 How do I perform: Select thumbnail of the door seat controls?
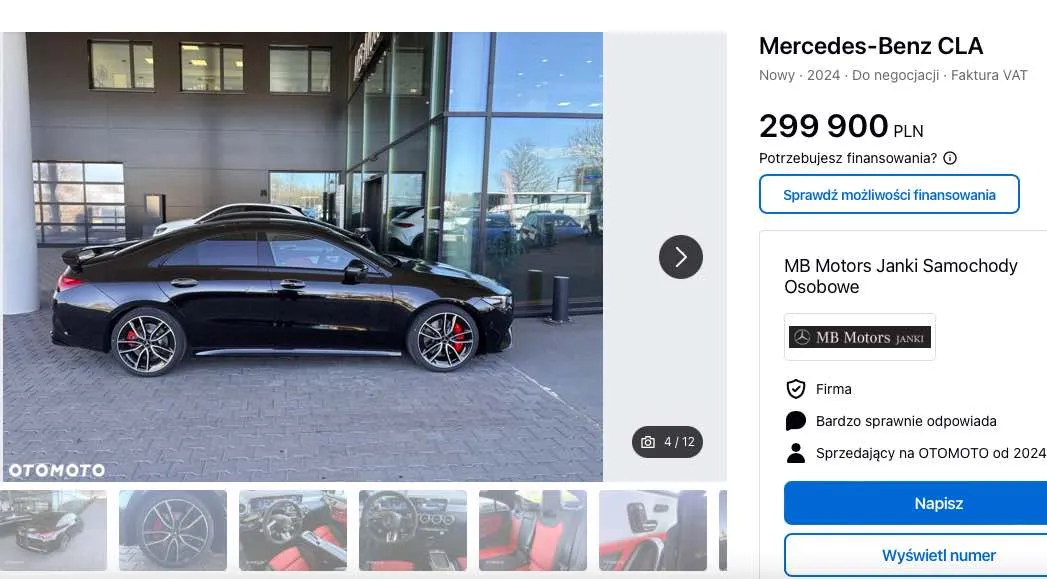pos(652,530)
